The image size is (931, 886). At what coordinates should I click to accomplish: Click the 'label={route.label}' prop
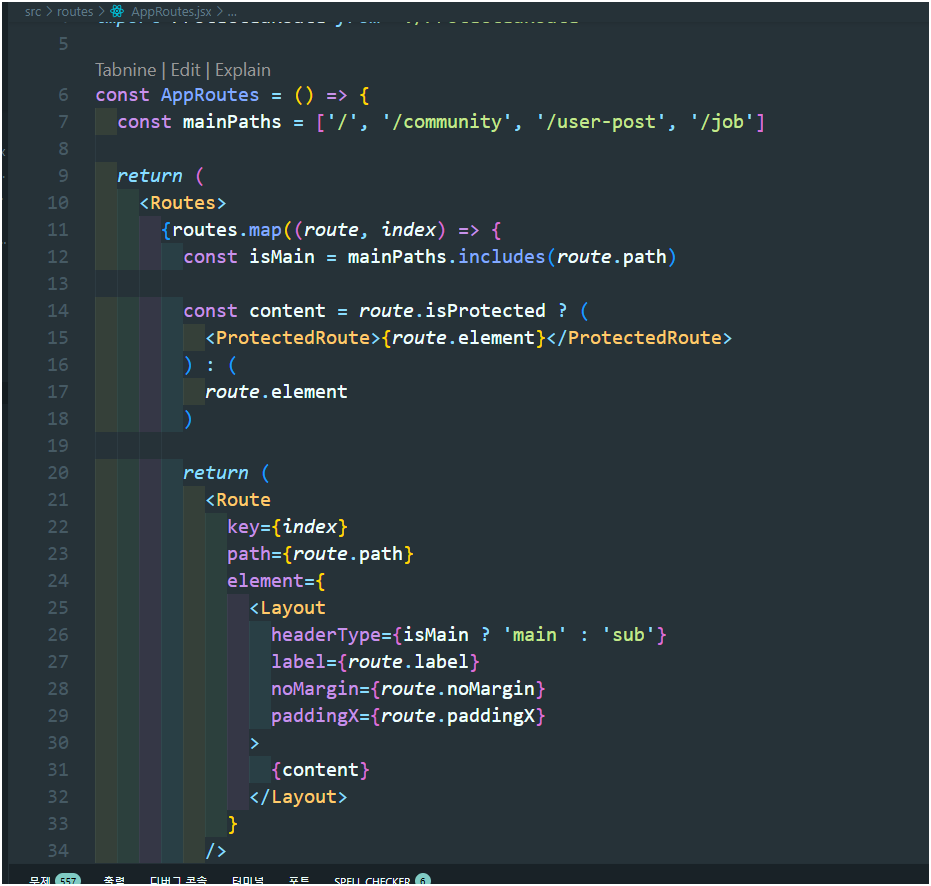coord(375,662)
